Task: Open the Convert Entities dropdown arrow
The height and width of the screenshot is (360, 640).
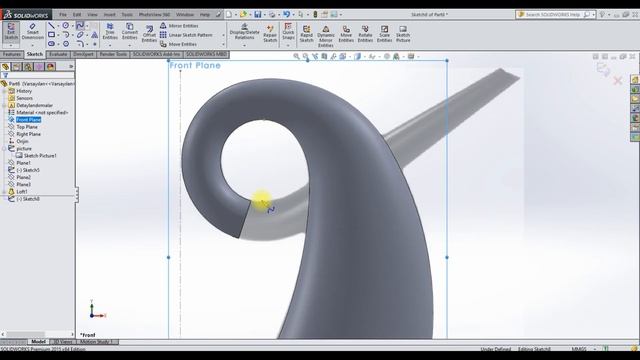Action: (130, 45)
